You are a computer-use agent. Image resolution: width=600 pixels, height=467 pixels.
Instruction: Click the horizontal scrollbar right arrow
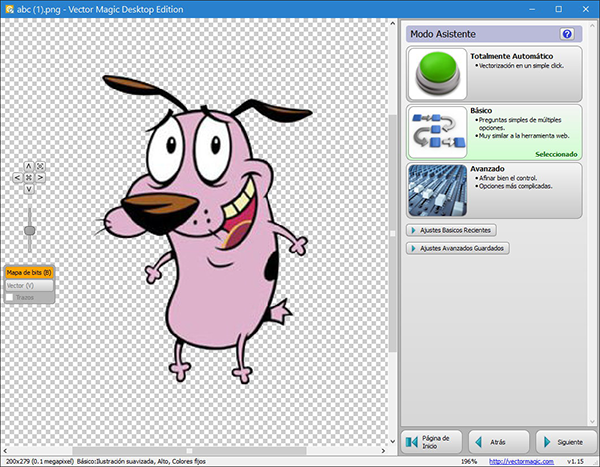point(383,451)
